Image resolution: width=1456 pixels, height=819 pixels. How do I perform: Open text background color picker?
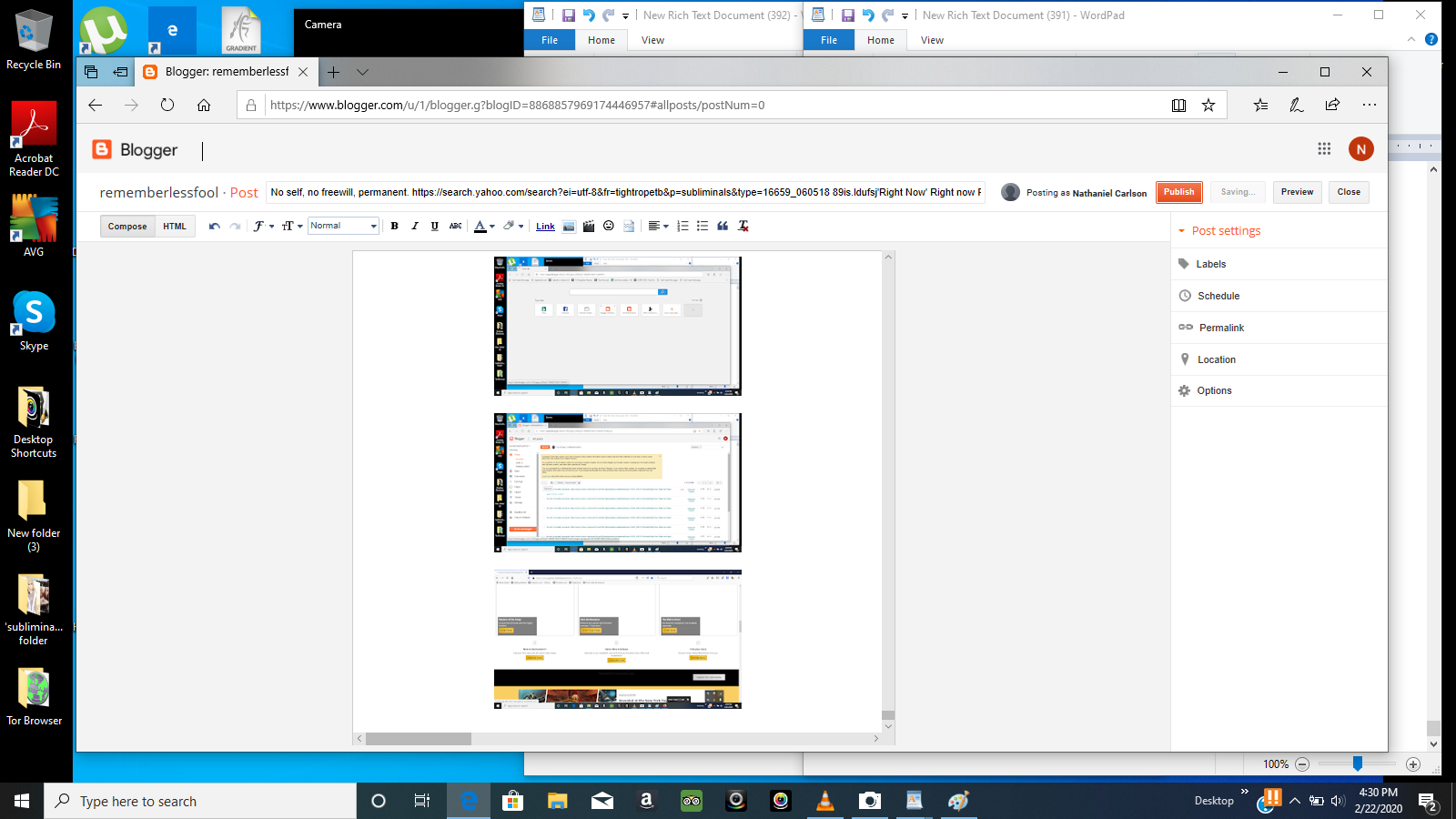tap(513, 227)
